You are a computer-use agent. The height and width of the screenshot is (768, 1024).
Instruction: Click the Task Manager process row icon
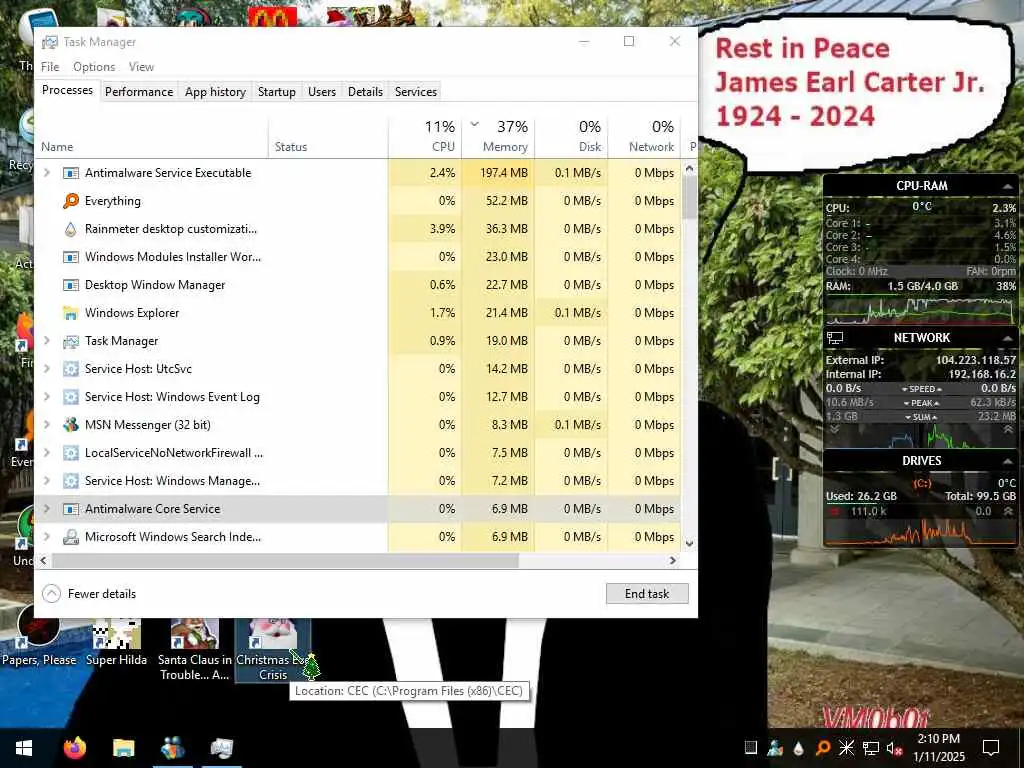[71, 341]
